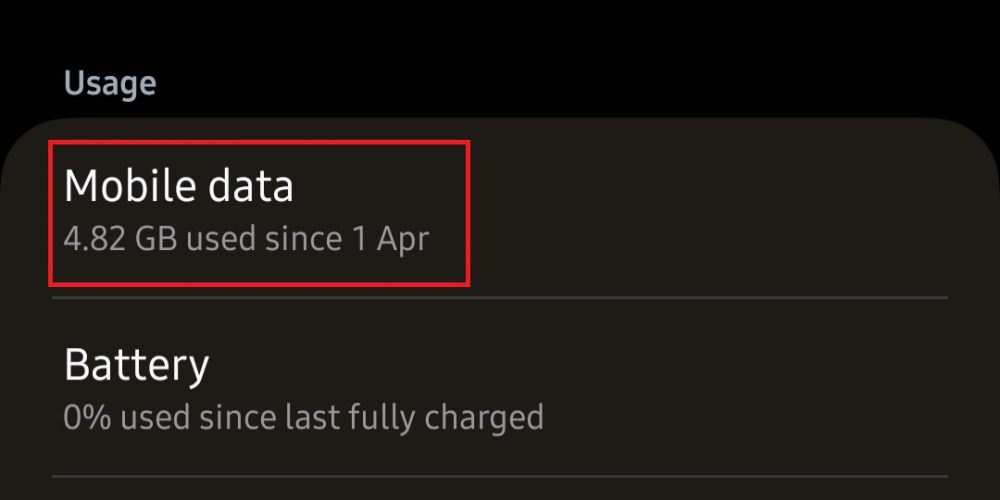Click "4.82 GB used since 1 Apr" subtitle
The height and width of the screenshot is (500, 1000).
[x=246, y=240]
